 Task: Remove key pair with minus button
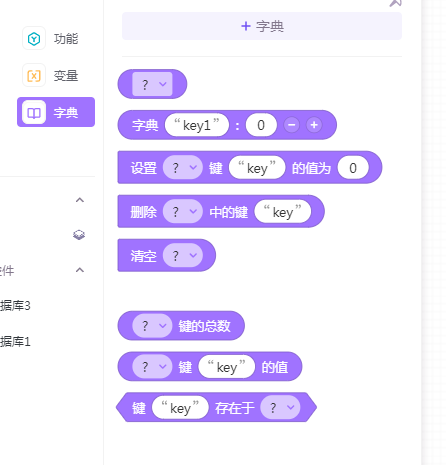292,125
